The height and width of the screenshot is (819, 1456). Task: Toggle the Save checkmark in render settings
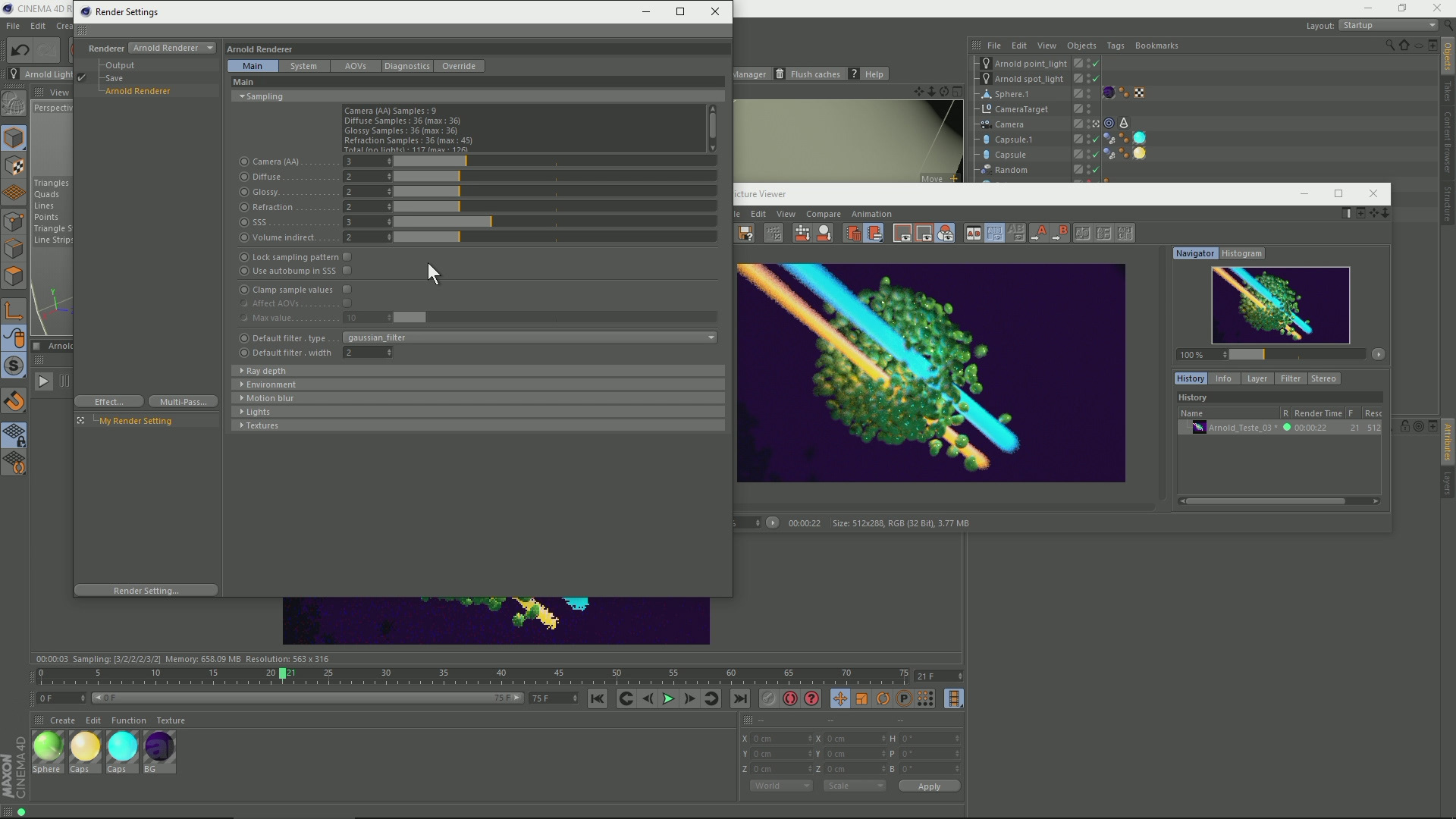click(x=82, y=78)
